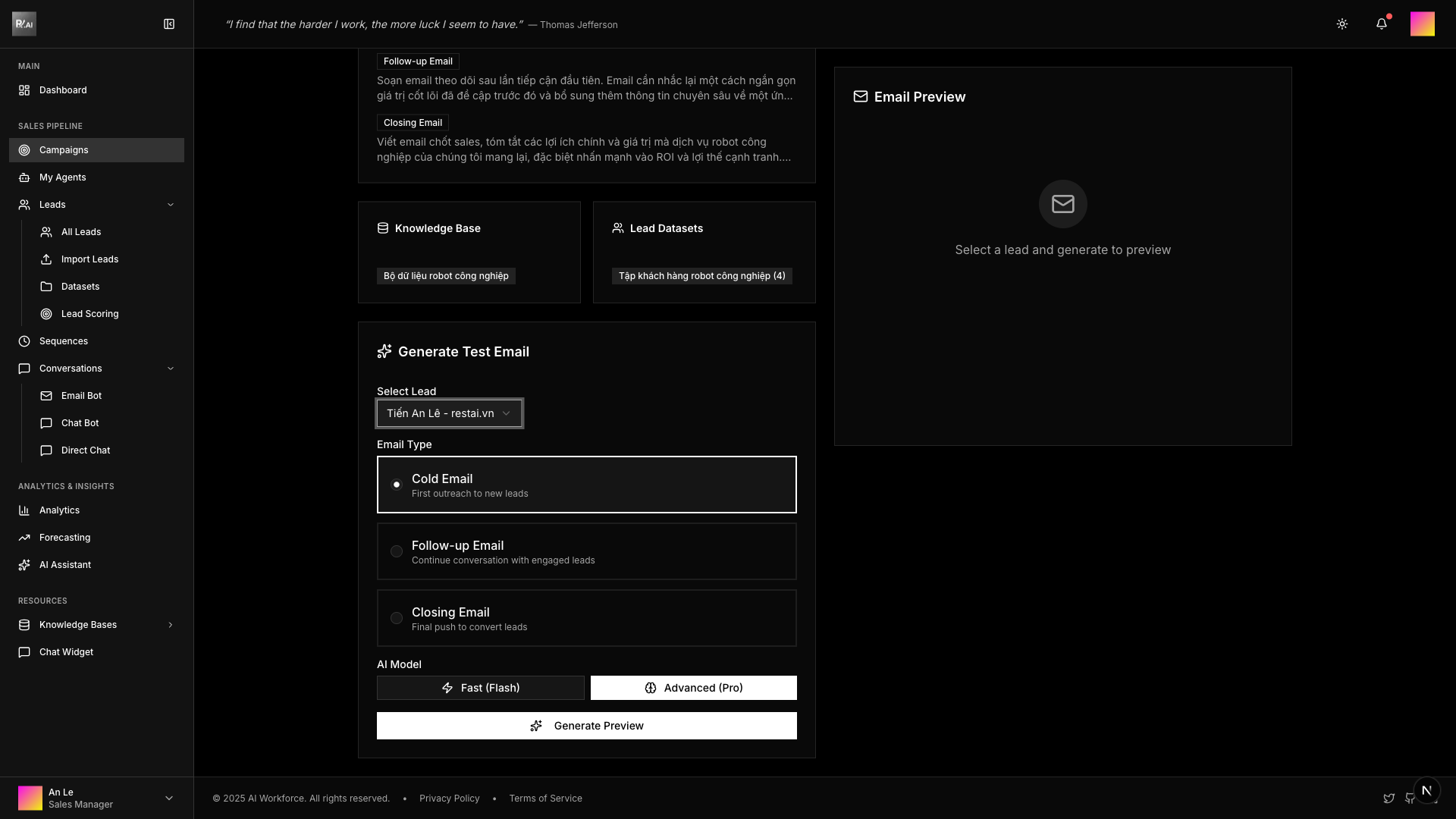Open Import Leads upload icon
The height and width of the screenshot is (819, 1456).
[46, 259]
